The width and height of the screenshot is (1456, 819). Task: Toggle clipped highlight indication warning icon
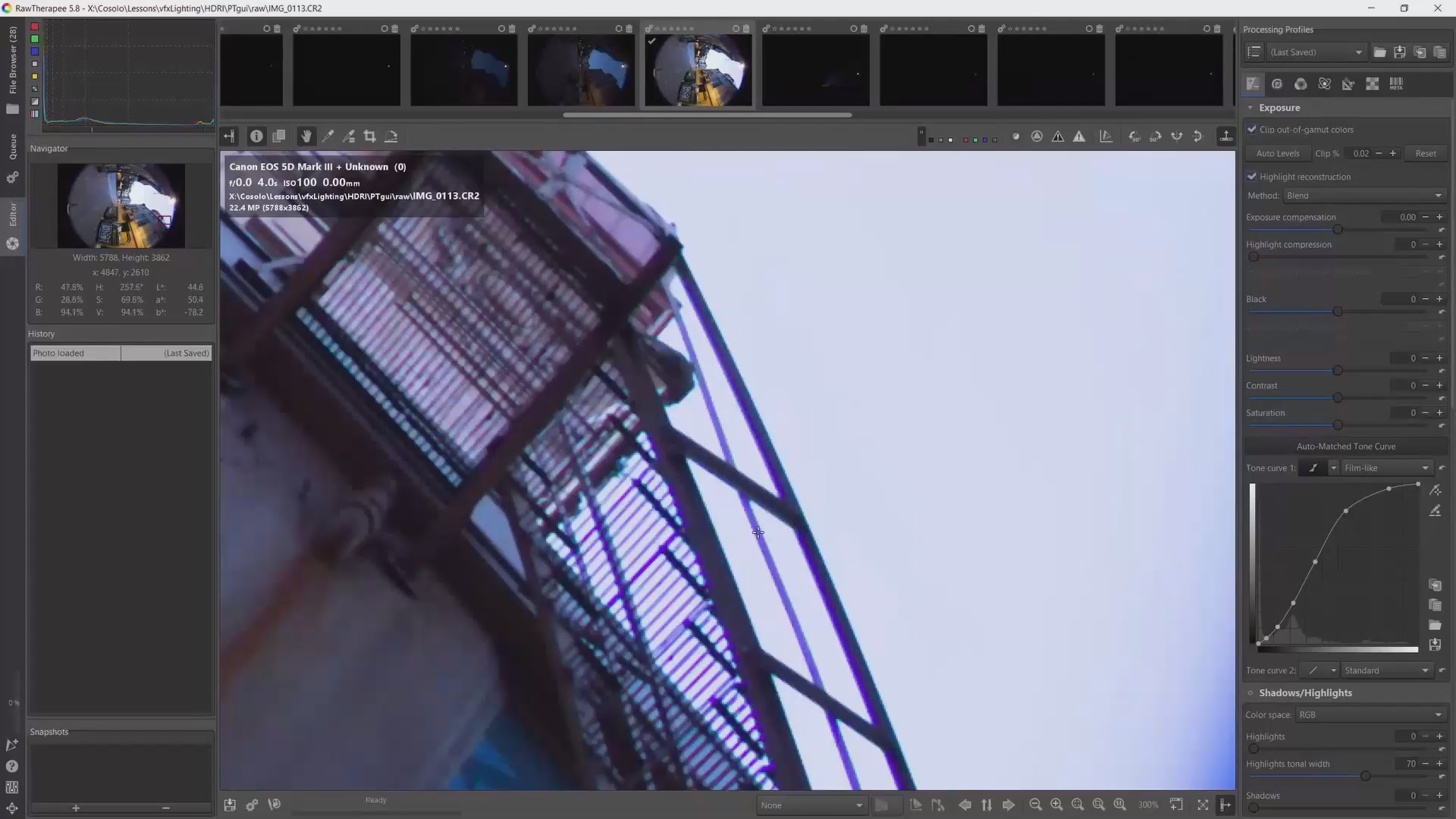coord(1079,136)
